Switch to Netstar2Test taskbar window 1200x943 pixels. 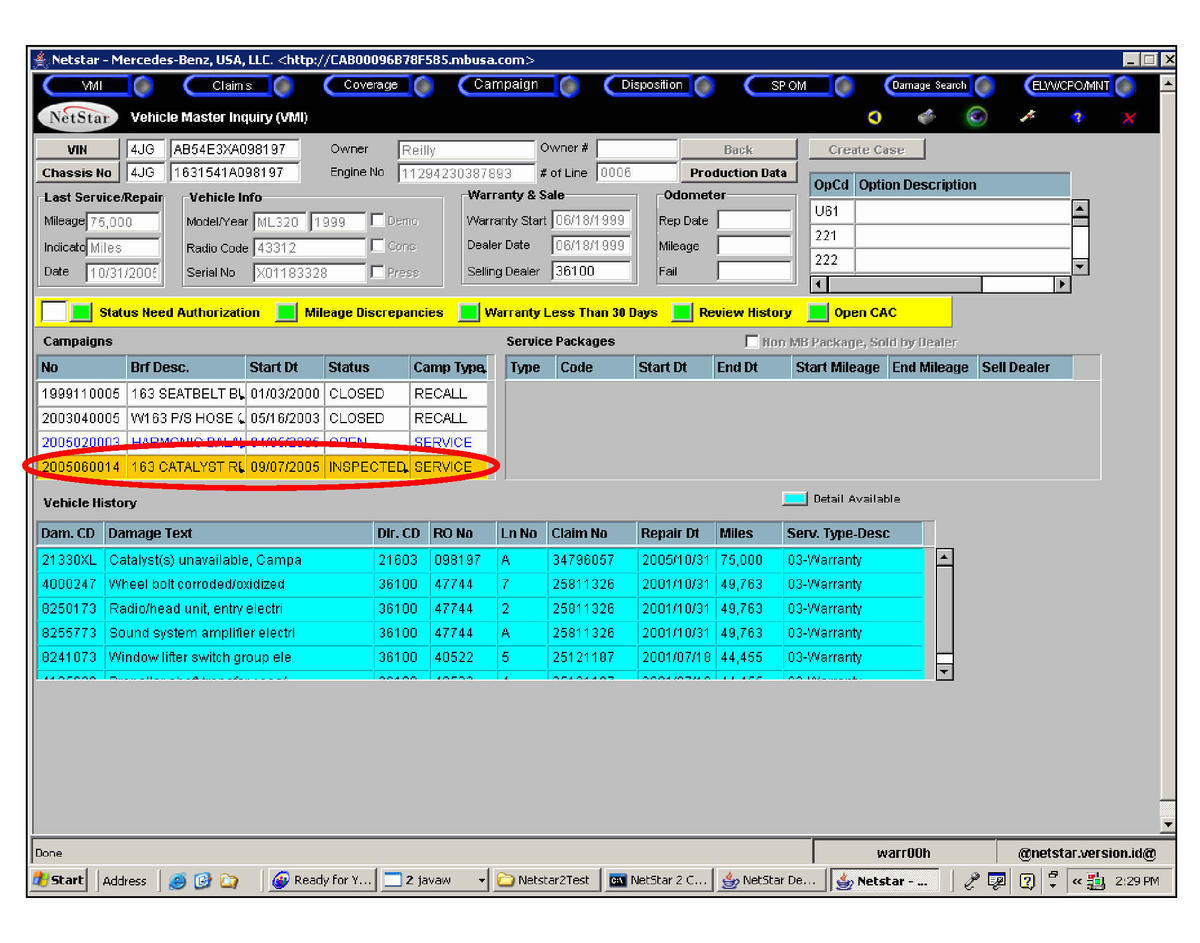pos(546,881)
